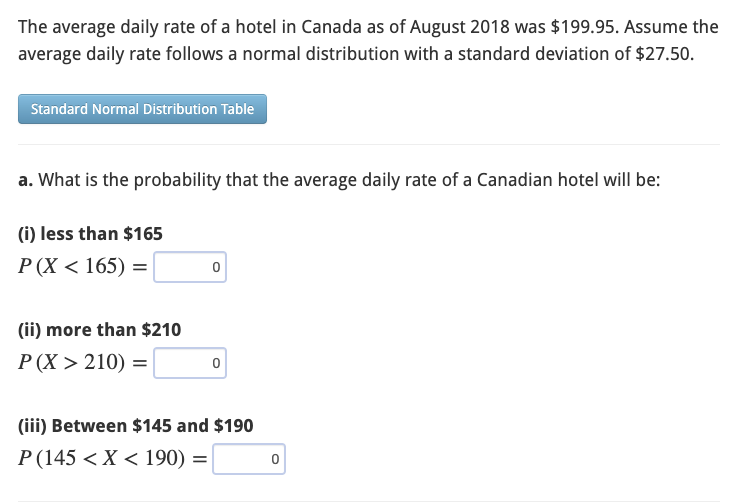This screenshot has height=504, width=739.
Task: Click the P(X < 165) answer field
Action: pyautogui.click(x=190, y=268)
